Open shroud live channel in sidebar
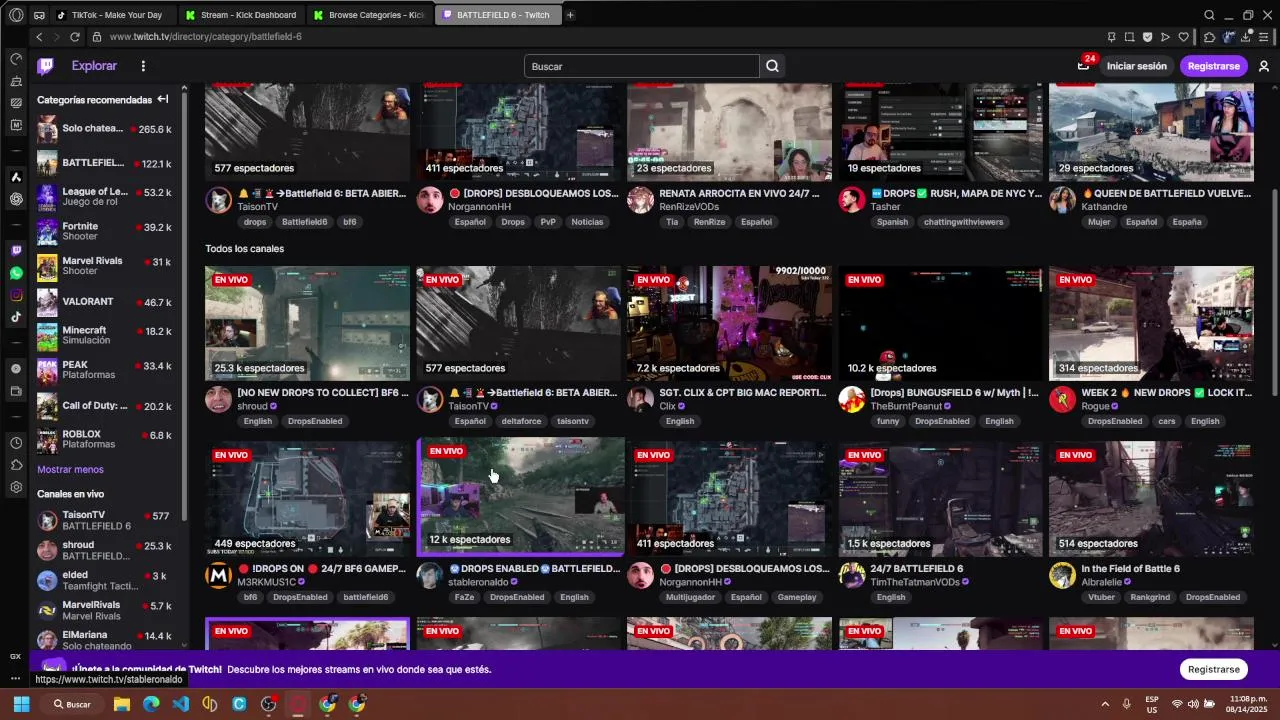The width and height of the screenshot is (1280, 720). coord(105,551)
